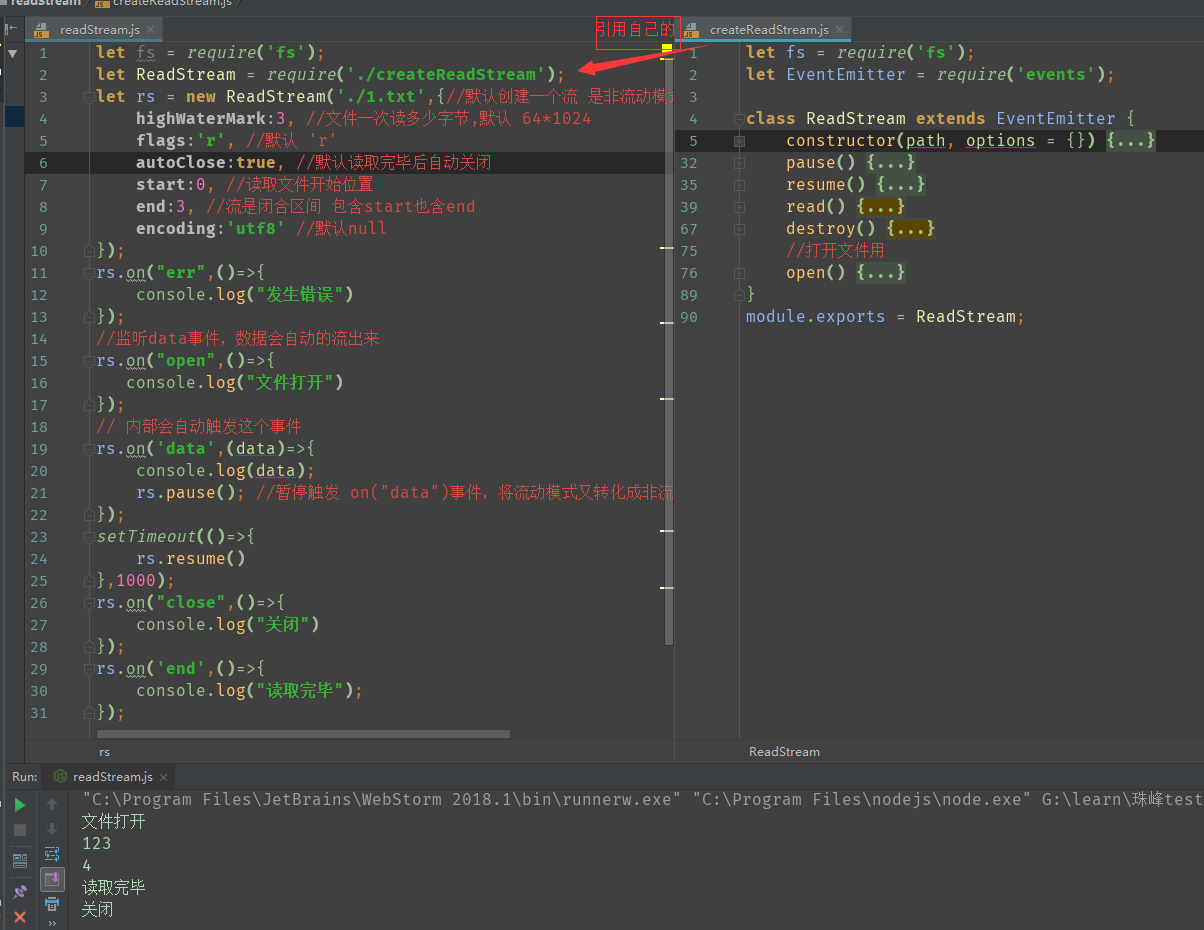This screenshot has width=1204, height=930.
Task: Click createReadStream.js in the top breadcrumb
Action: 172,4
